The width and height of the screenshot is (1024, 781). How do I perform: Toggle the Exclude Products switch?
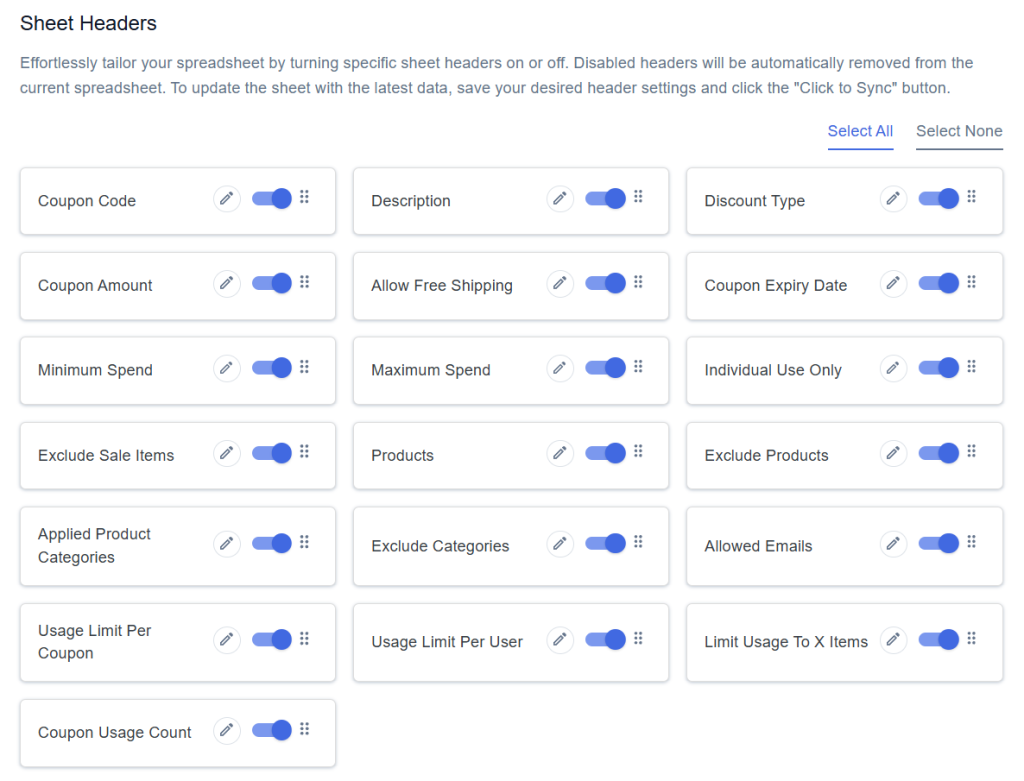[x=938, y=453]
